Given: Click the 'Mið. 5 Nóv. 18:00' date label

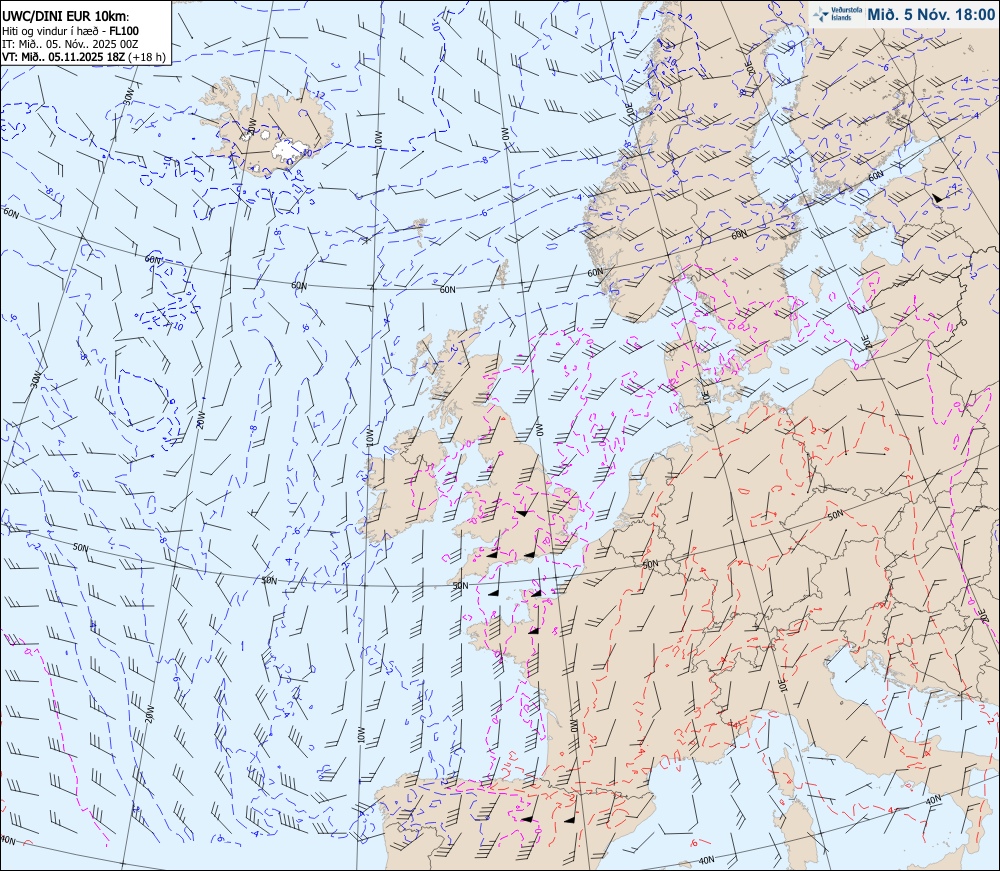Looking at the screenshot, I should tap(931, 14).
